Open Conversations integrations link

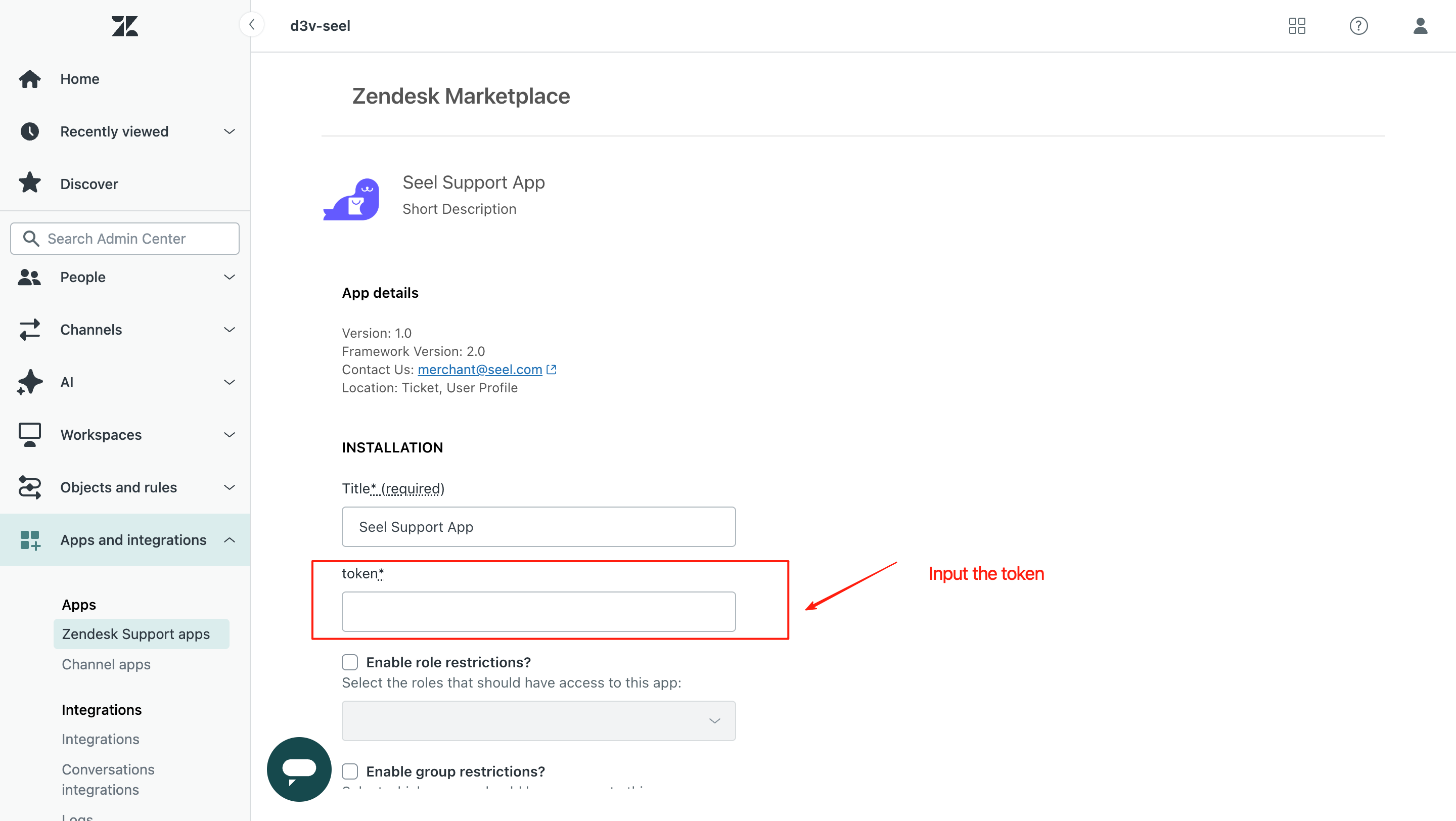(x=108, y=779)
